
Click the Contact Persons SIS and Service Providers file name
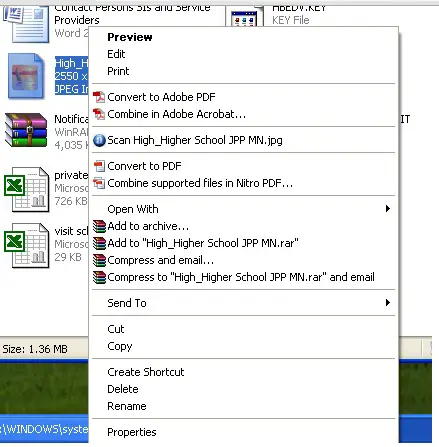pos(132,14)
